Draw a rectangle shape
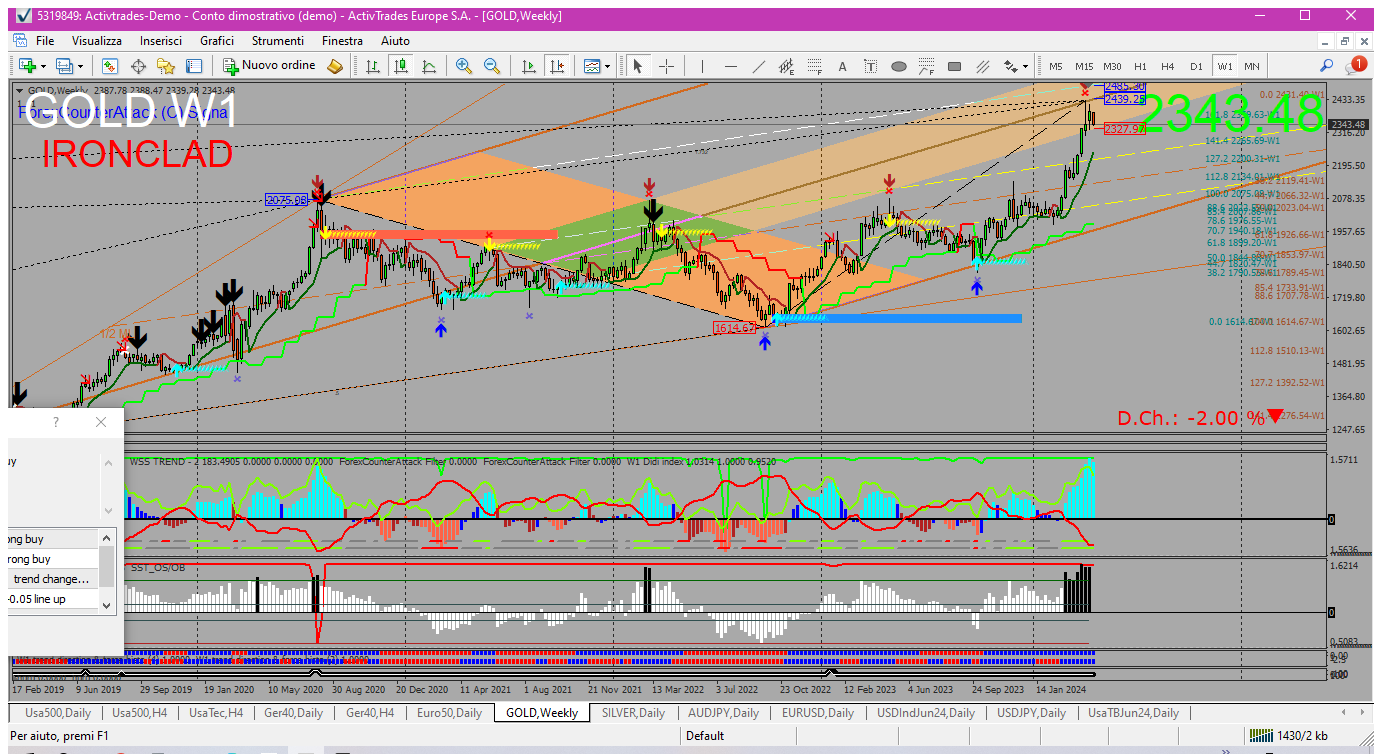The image size is (1382, 754). [955, 66]
